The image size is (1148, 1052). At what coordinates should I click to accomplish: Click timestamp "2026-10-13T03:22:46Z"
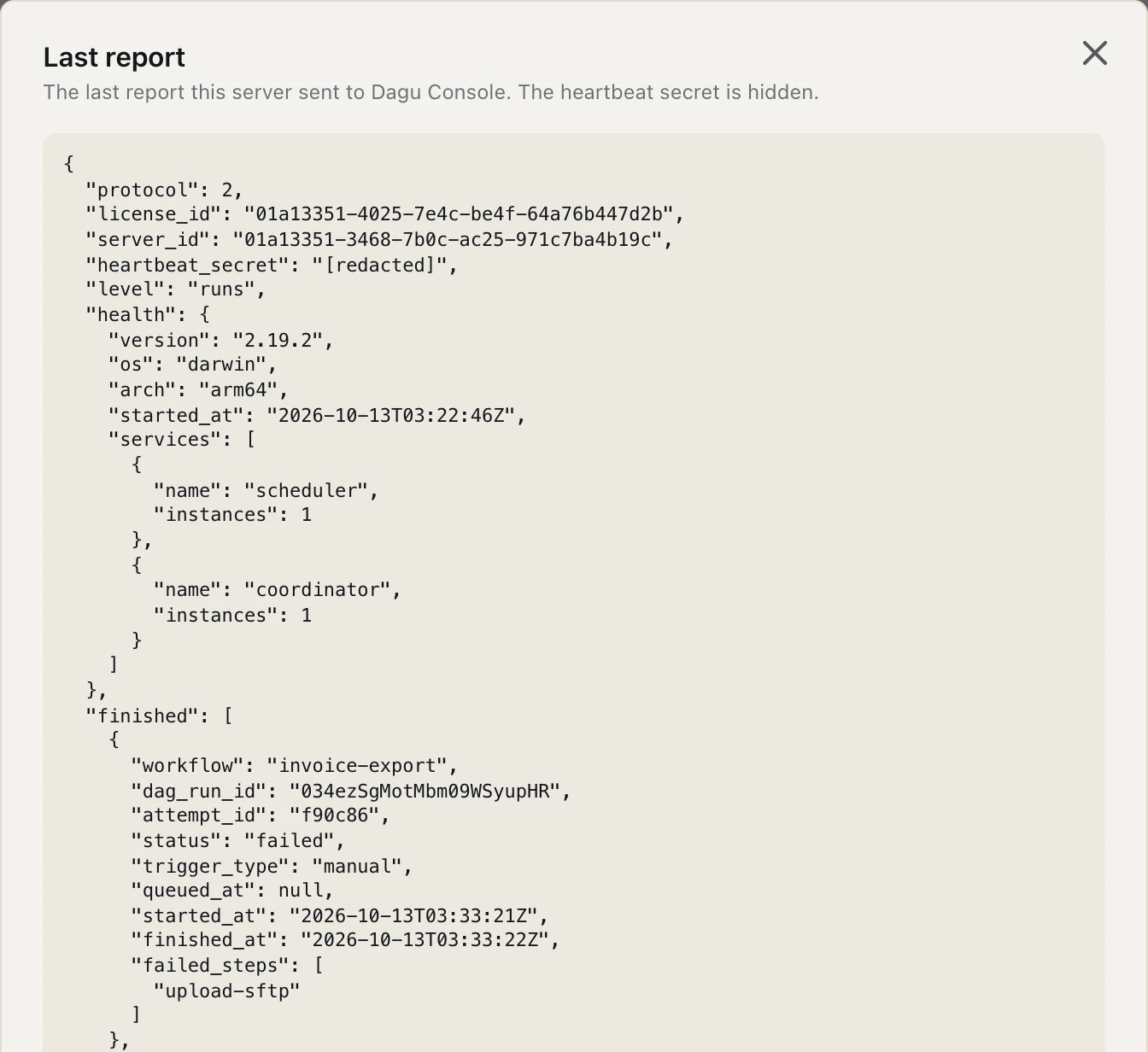(391, 416)
